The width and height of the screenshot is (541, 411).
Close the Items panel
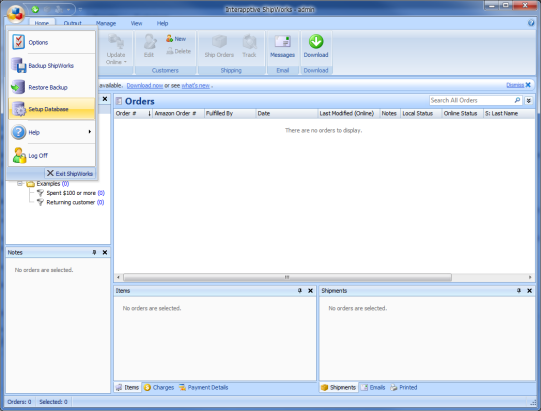coord(311,291)
